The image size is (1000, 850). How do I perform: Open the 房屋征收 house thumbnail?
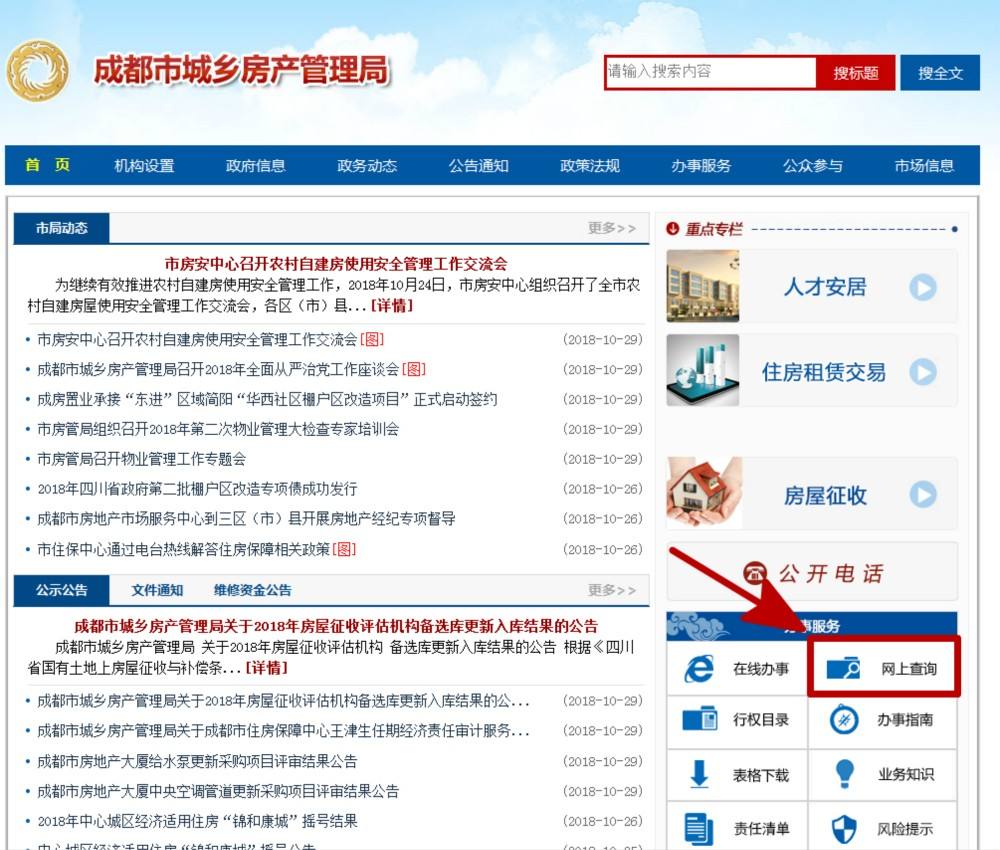(704, 492)
